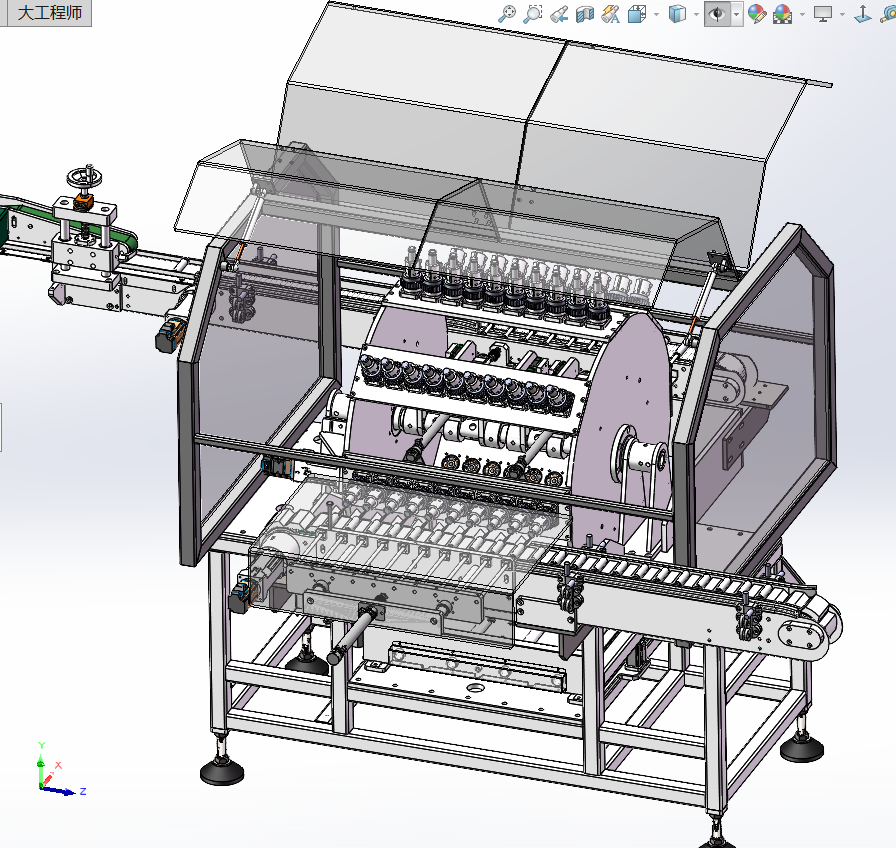Click the Display Style cube icon
896x848 pixels.
pyautogui.click(x=678, y=13)
